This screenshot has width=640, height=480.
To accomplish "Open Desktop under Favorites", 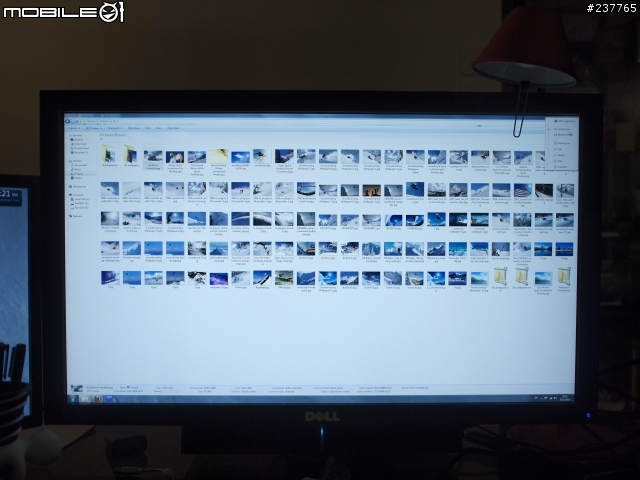I will point(77,140).
